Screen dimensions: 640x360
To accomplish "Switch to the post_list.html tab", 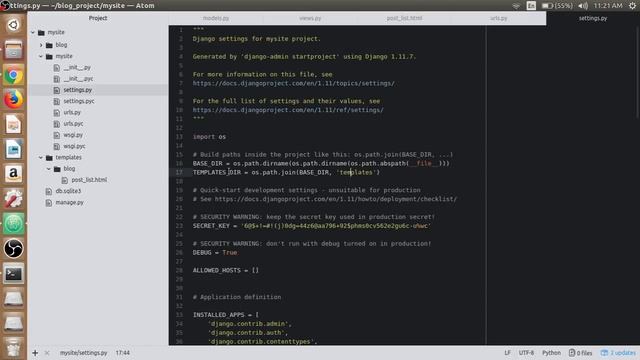I will [x=404, y=18].
